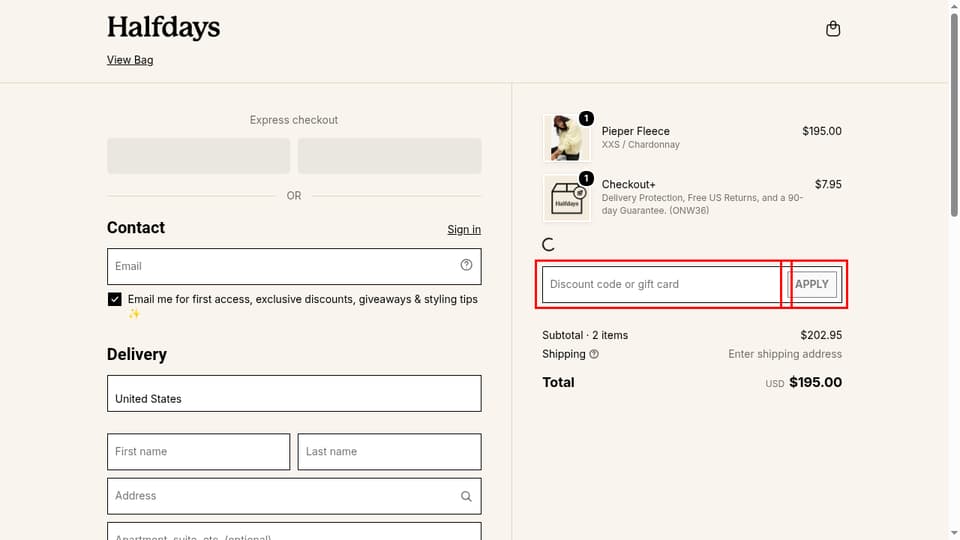The width and height of the screenshot is (960, 540).
Task: Click the Discount code or gift card field
Action: pyautogui.click(x=662, y=284)
